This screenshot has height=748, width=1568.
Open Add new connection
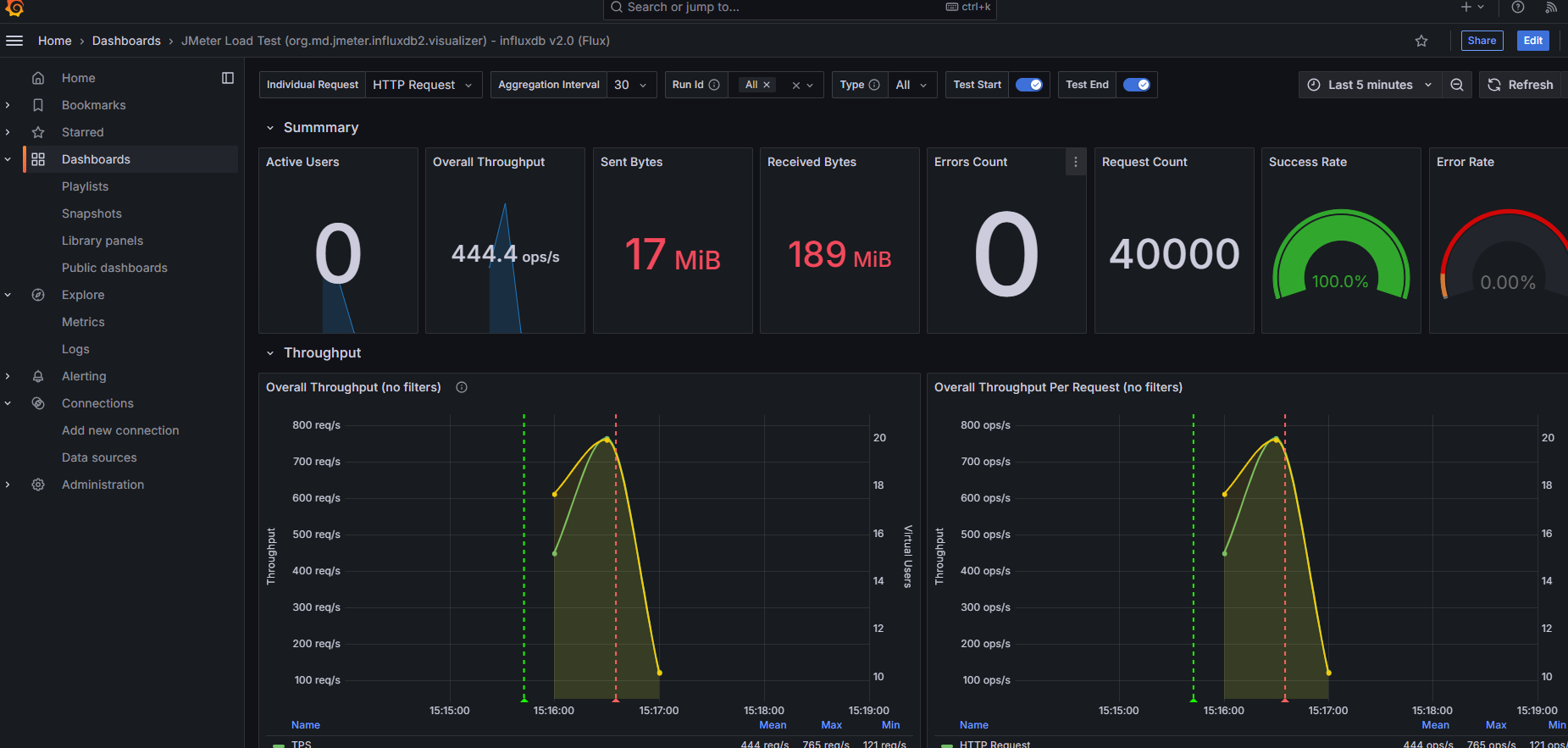(x=120, y=430)
